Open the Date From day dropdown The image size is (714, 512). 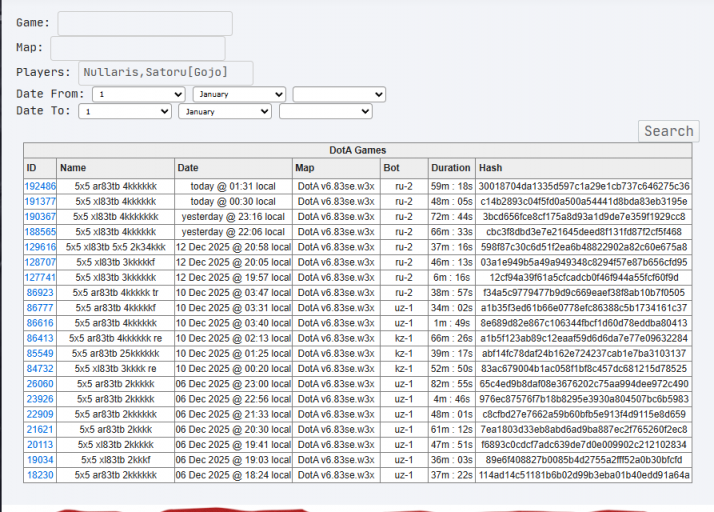[x=138, y=94]
